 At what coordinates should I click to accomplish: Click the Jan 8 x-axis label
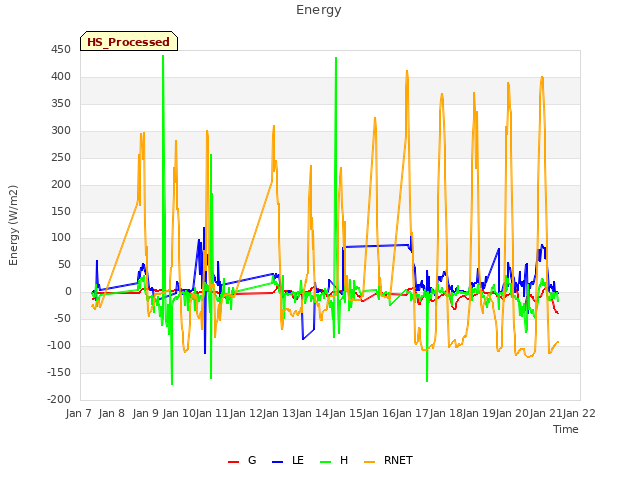[x=112, y=413]
